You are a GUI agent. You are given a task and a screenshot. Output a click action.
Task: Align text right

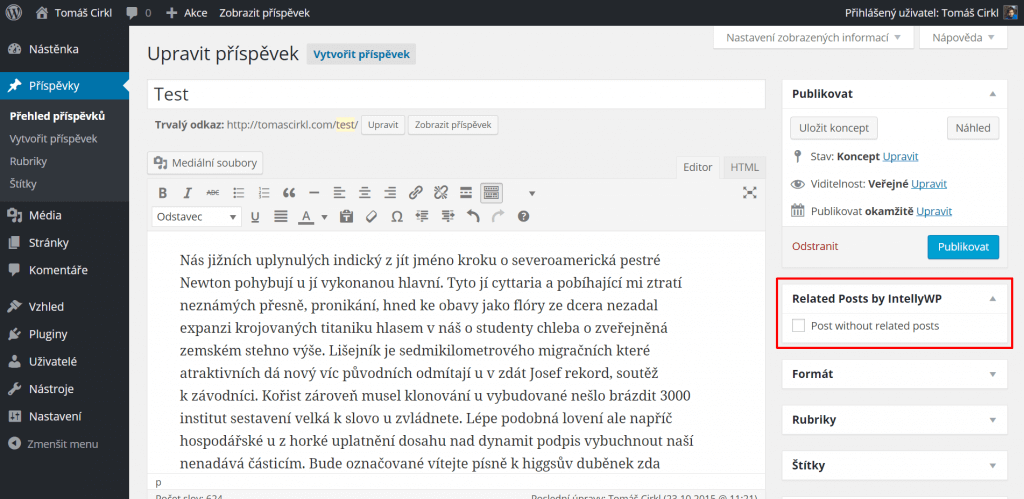(x=390, y=193)
